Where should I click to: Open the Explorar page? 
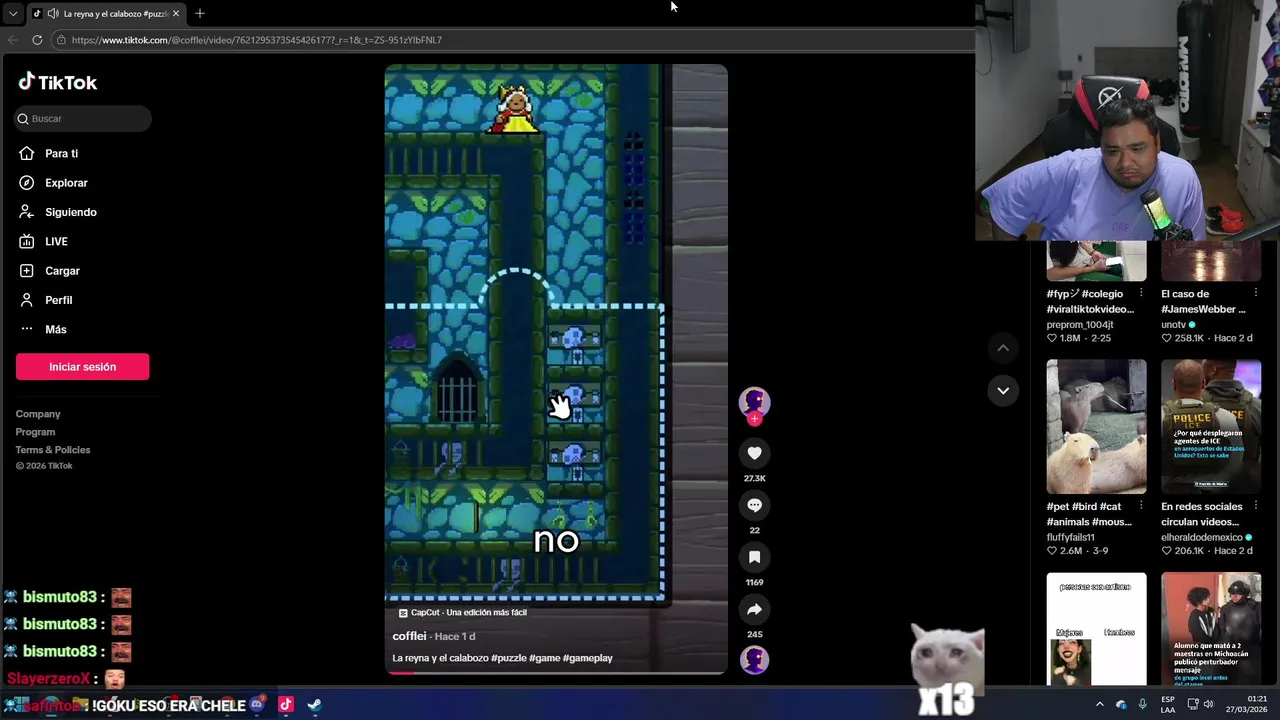click(x=66, y=183)
